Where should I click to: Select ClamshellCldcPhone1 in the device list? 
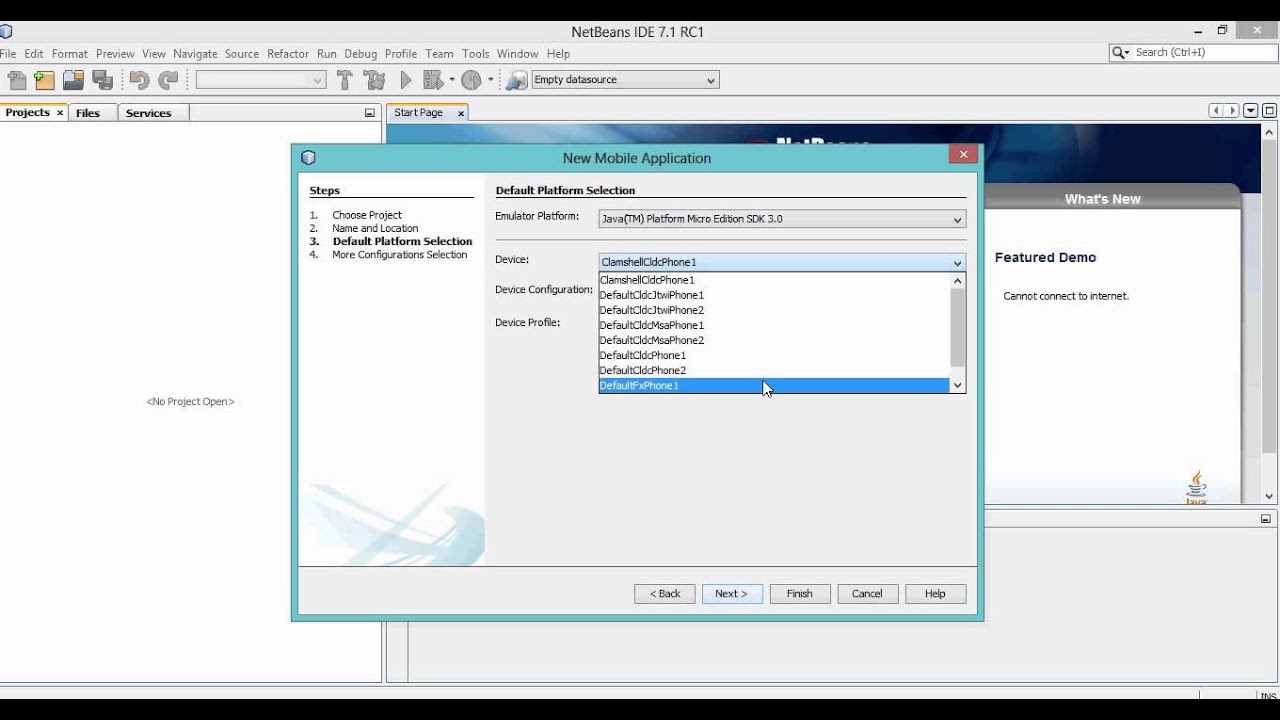pyautogui.click(x=774, y=280)
